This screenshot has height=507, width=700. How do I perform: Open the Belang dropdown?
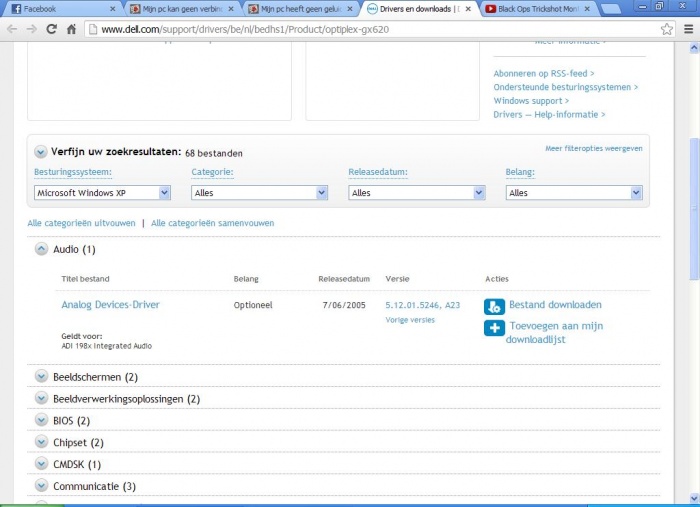[x=574, y=193]
